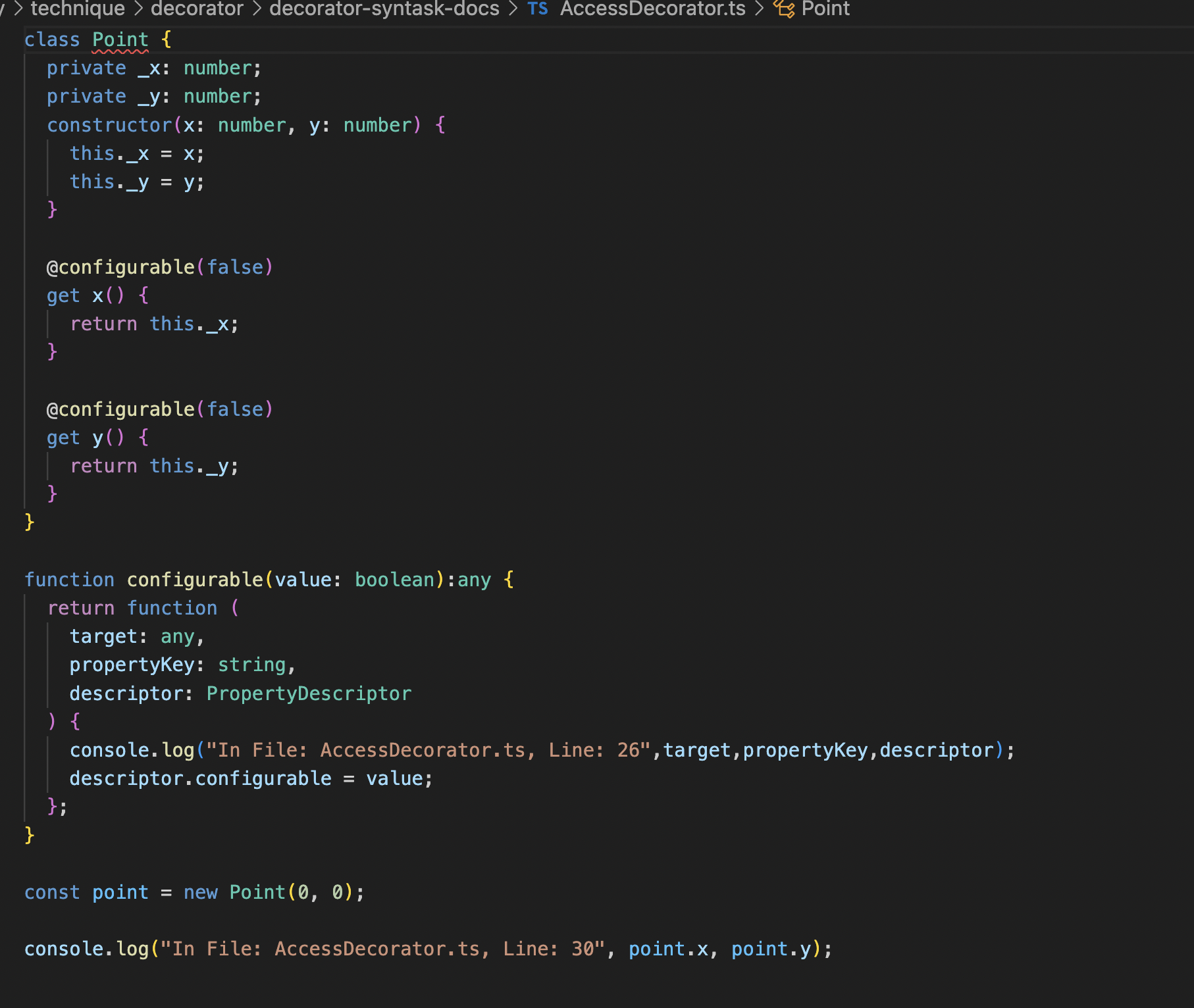Click the class symbol icon beside Point breadcrumb

coord(784,9)
